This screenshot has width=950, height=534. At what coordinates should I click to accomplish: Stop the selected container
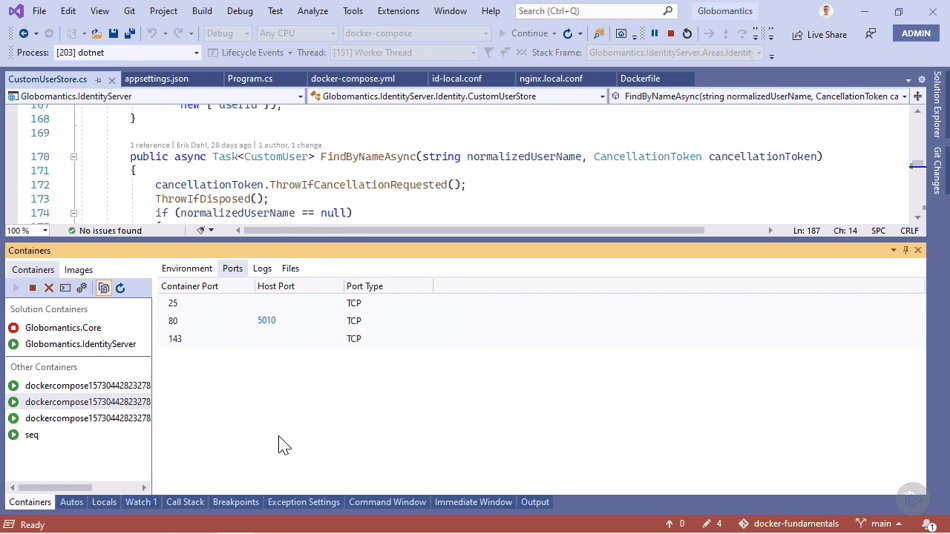33,288
